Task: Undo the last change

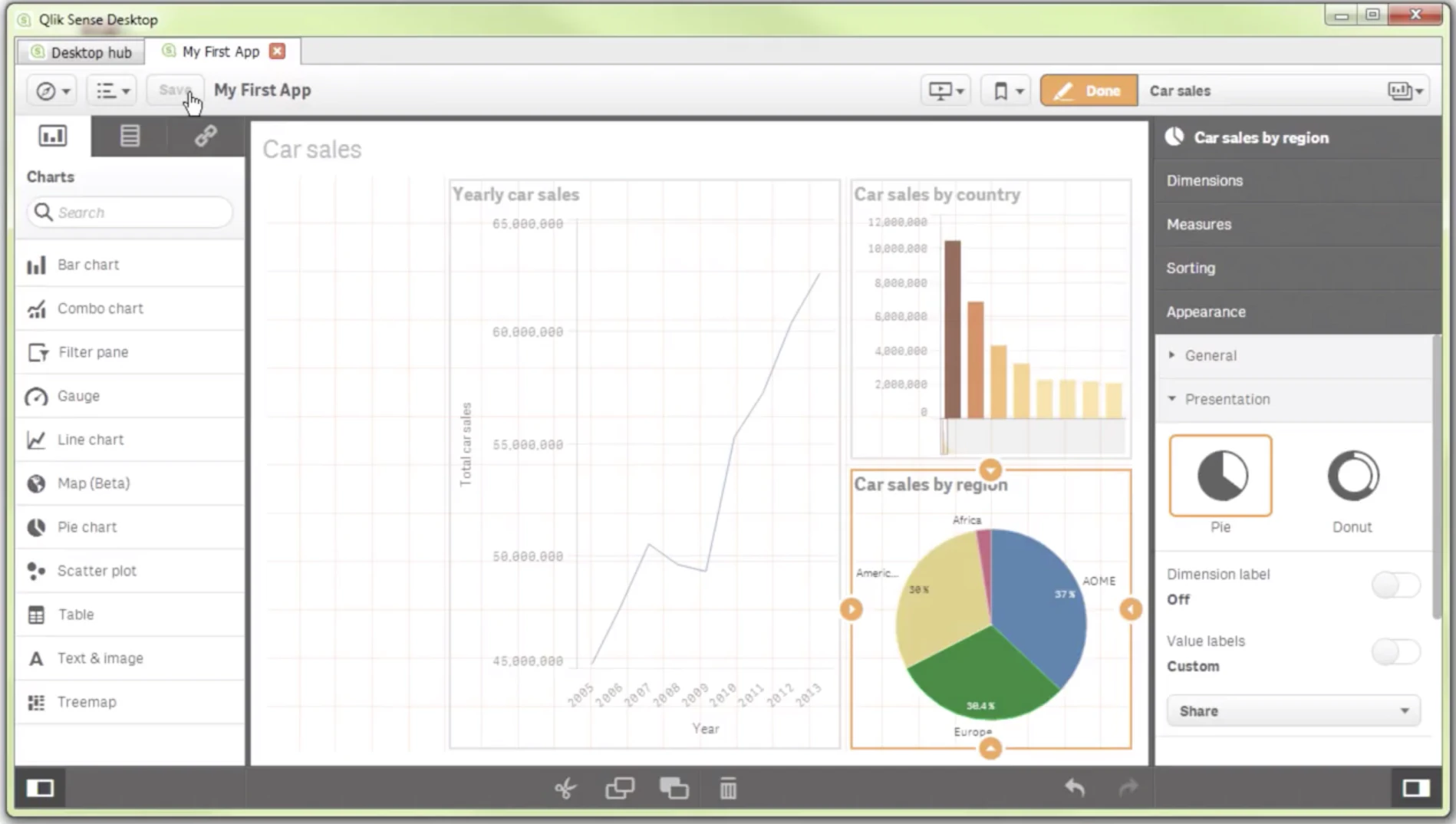Action: (x=1074, y=787)
